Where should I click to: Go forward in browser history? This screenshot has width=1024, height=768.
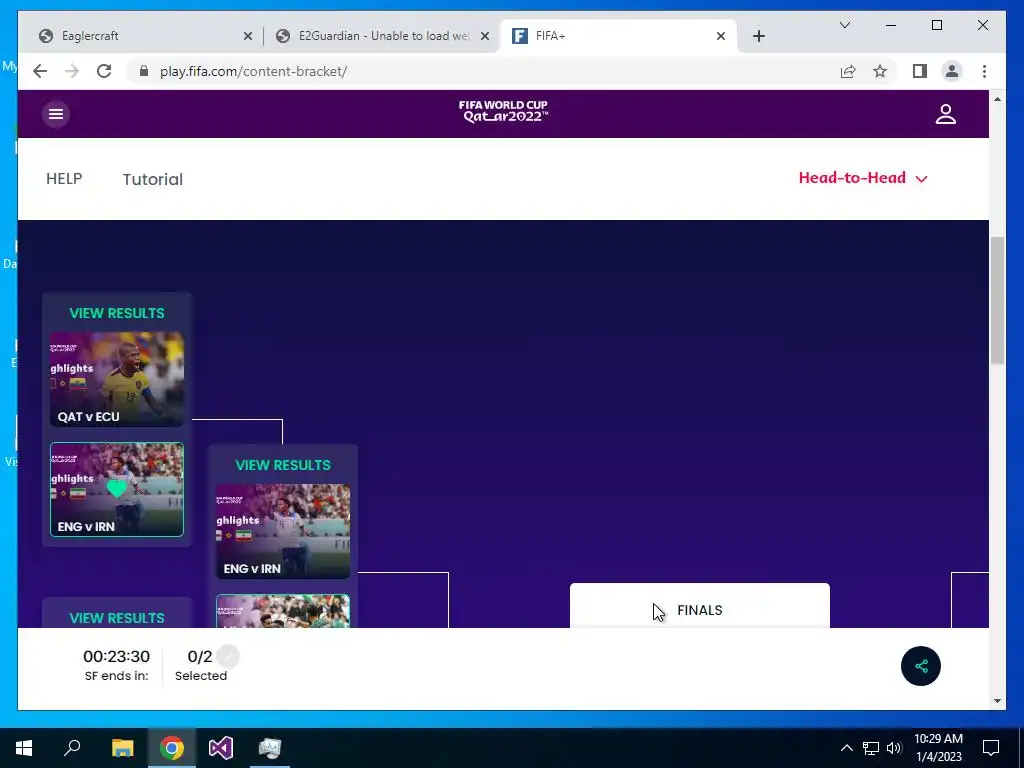72,71
